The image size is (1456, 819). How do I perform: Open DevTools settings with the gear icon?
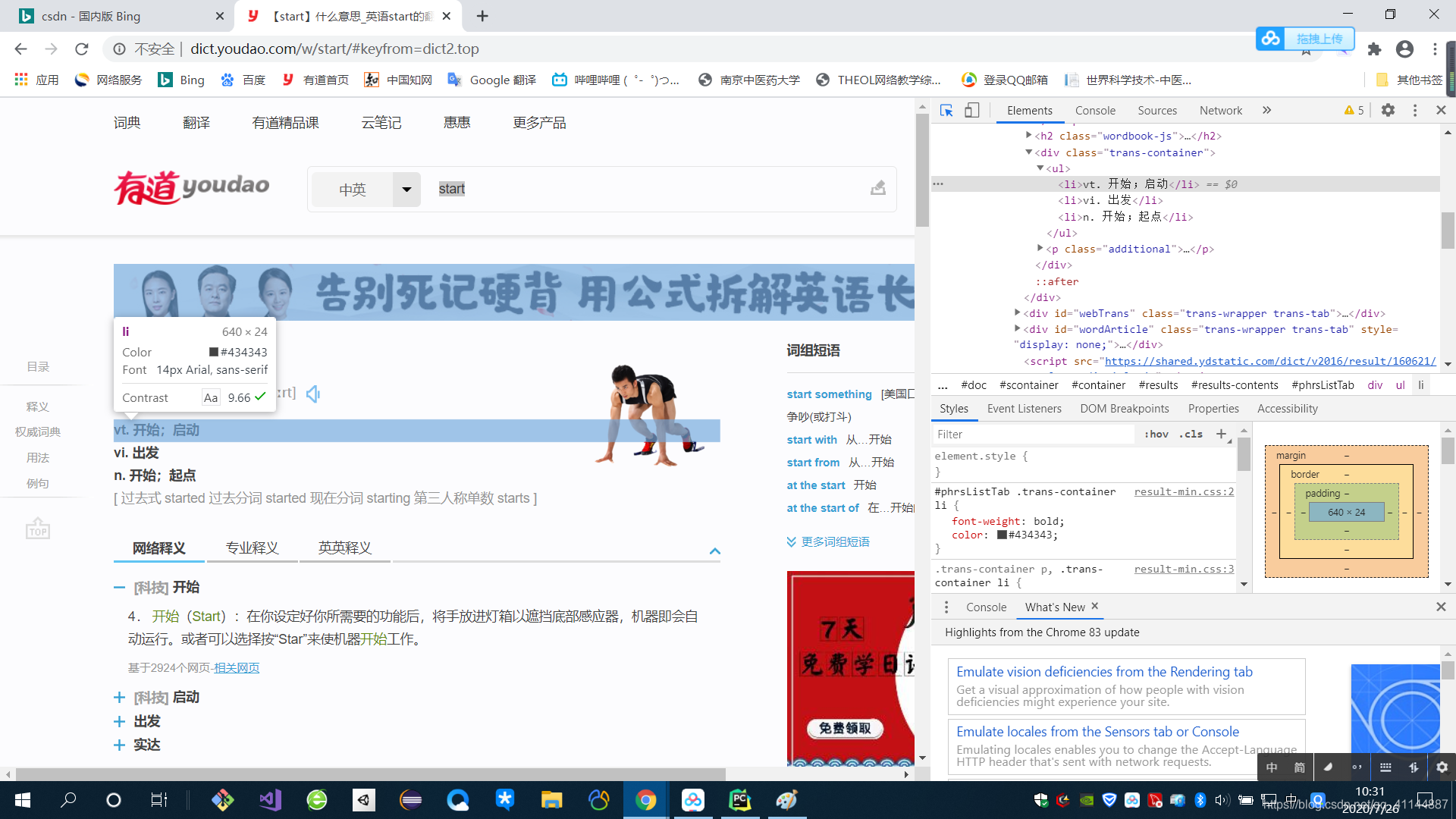1388,110
